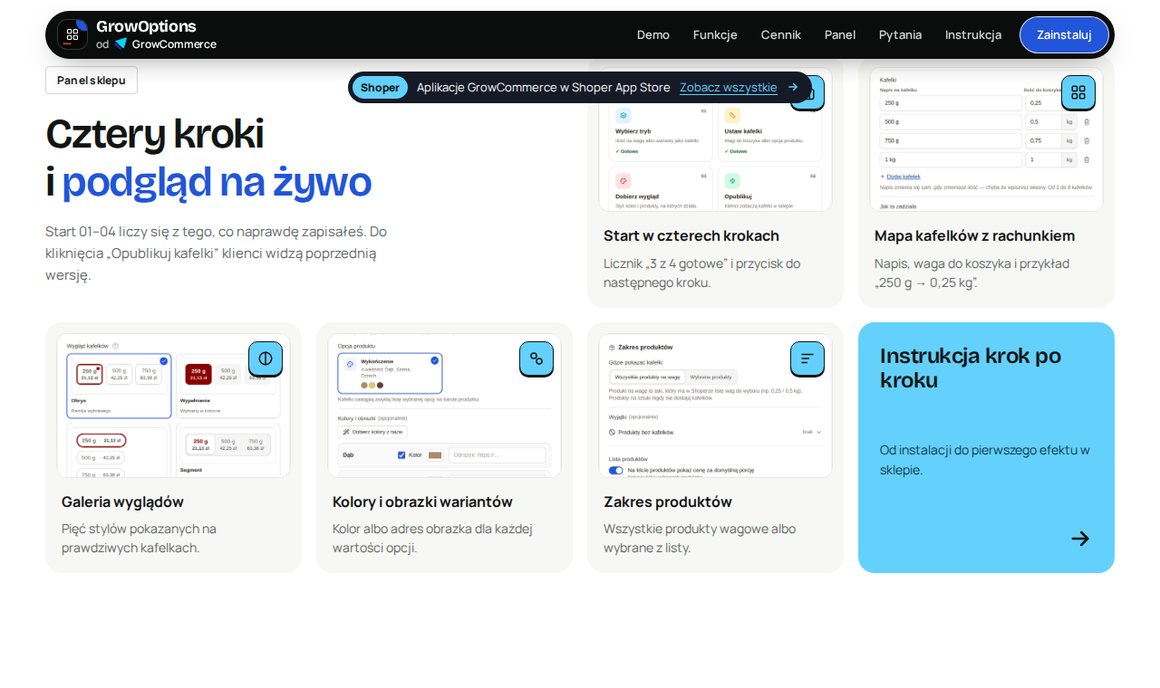
Task: Click the Obrazek URL input in Dąb row
Action: 497,455
